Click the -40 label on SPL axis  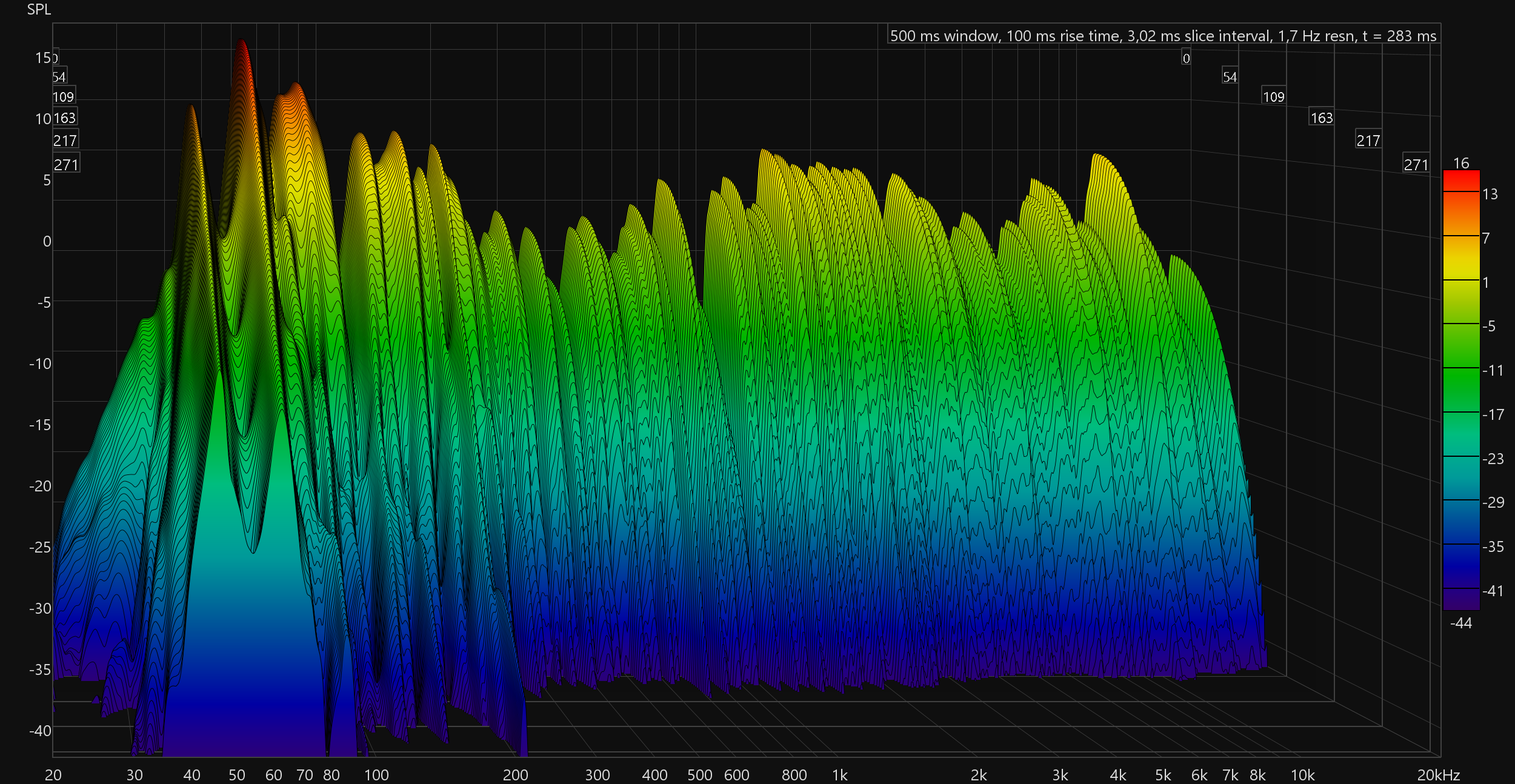(40, 731)
